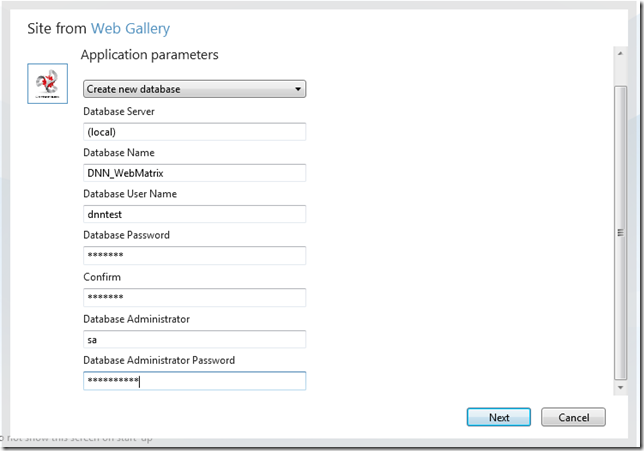644x451 pixels.
Task: Focus the Database User Name field
Action: coord(194,214)
